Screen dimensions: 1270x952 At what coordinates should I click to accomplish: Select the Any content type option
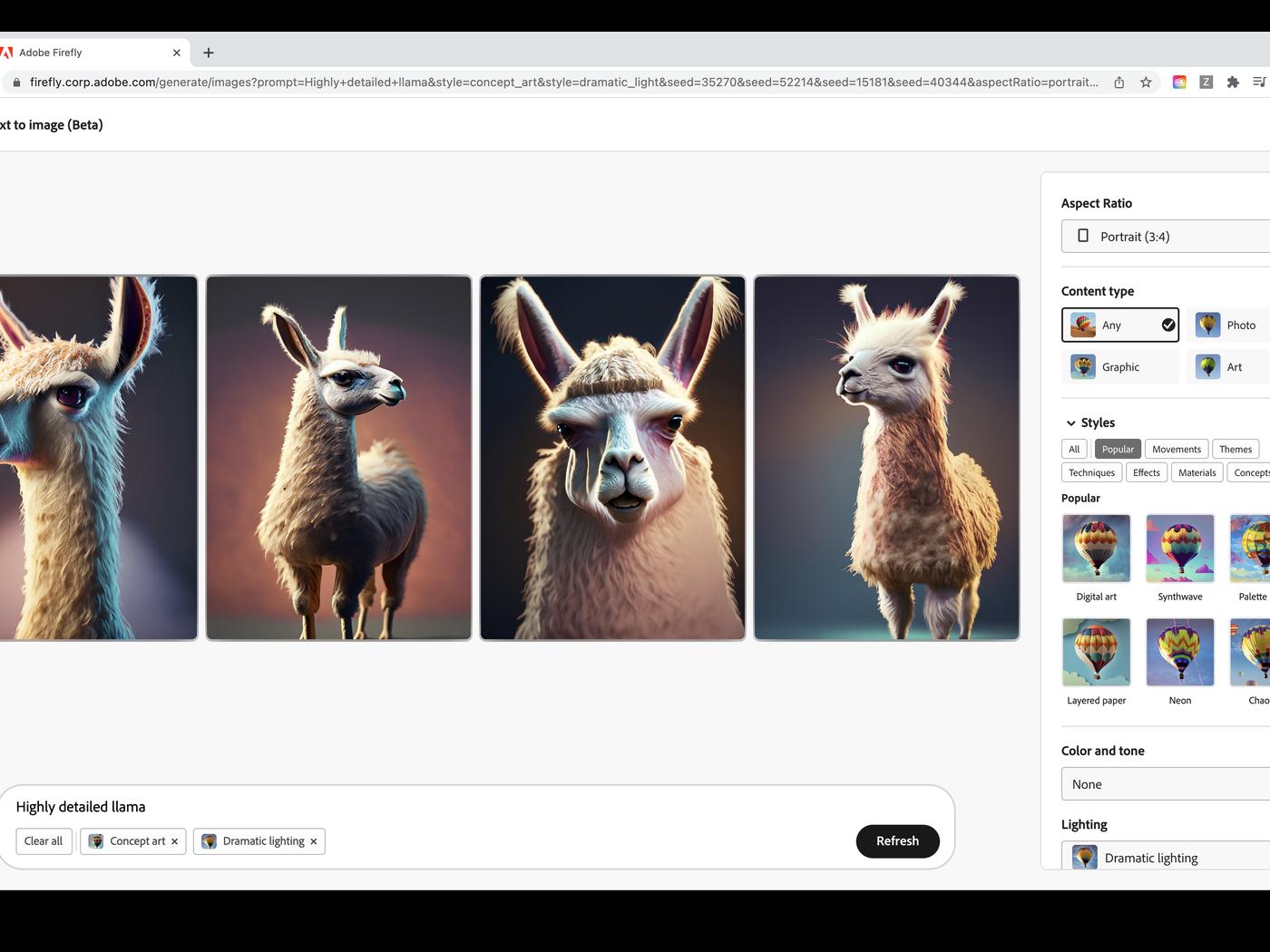coord(1119,325)
